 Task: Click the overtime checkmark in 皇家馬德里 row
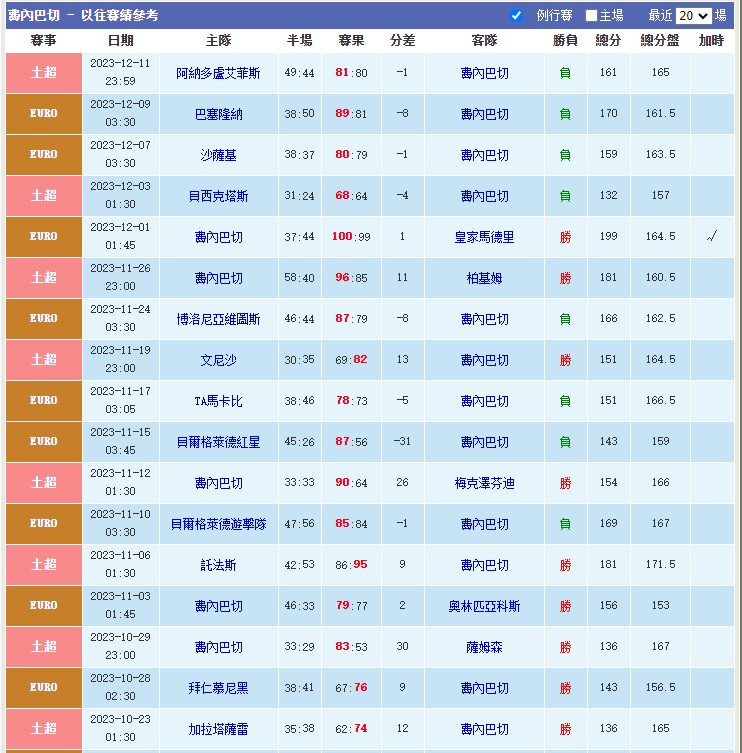pos(712,236)
